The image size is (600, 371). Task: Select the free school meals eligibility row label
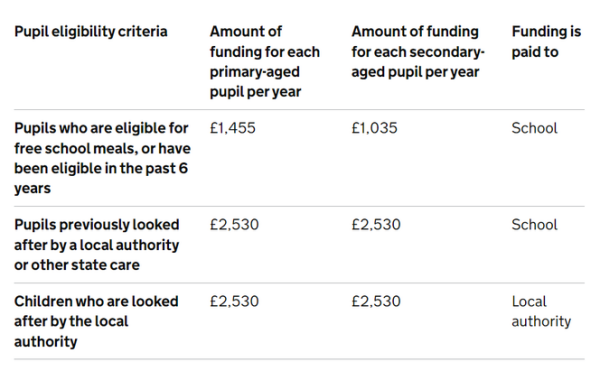(102, 158)
